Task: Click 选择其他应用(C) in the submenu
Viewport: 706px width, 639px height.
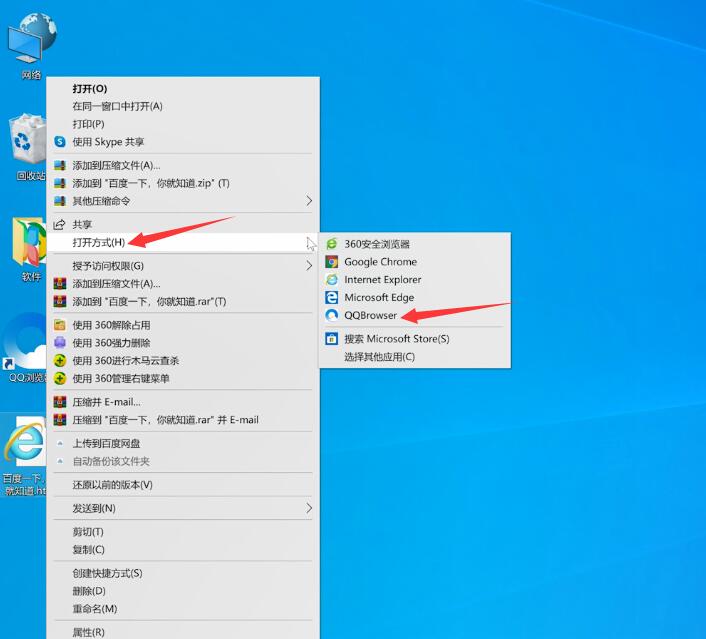Action: [x=379, y=357]
